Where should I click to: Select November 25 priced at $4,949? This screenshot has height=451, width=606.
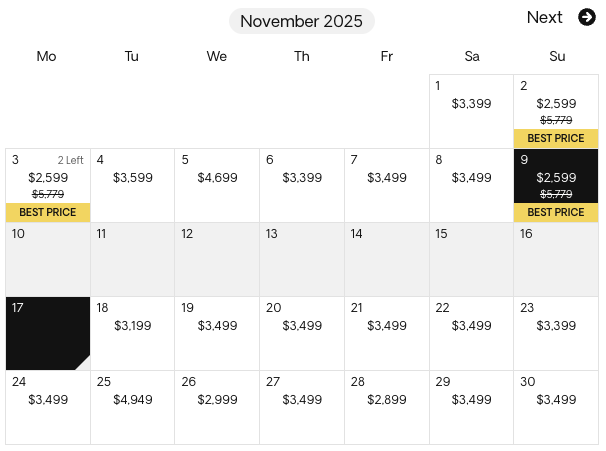(x=132, y=407)
